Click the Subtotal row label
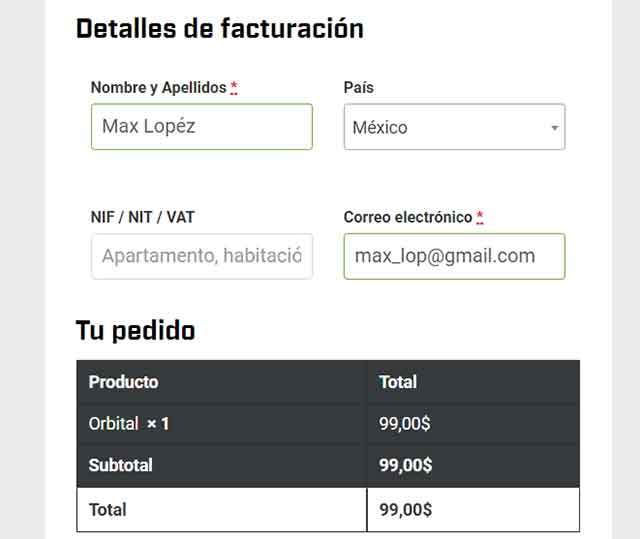This screenshot has width=640, height=539. coord(120,465)
